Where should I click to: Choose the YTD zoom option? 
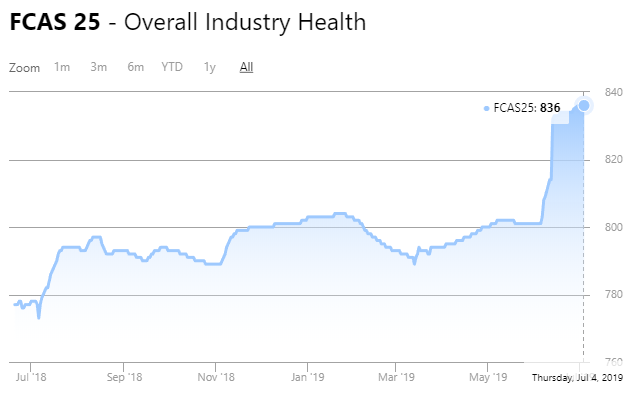(x=172, y=67)
